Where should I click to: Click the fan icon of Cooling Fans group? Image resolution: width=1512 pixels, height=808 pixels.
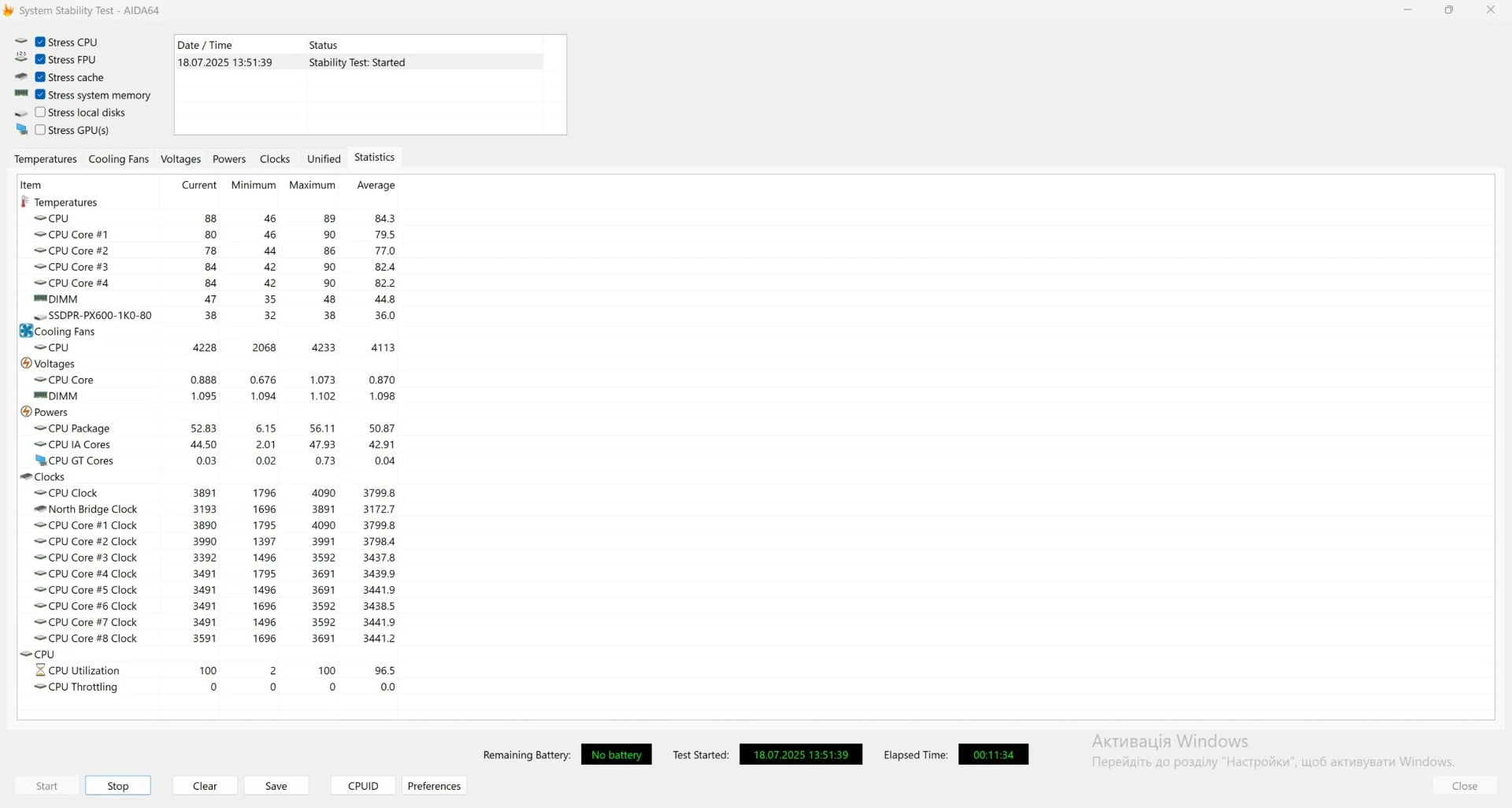click(x=26, y=331)
